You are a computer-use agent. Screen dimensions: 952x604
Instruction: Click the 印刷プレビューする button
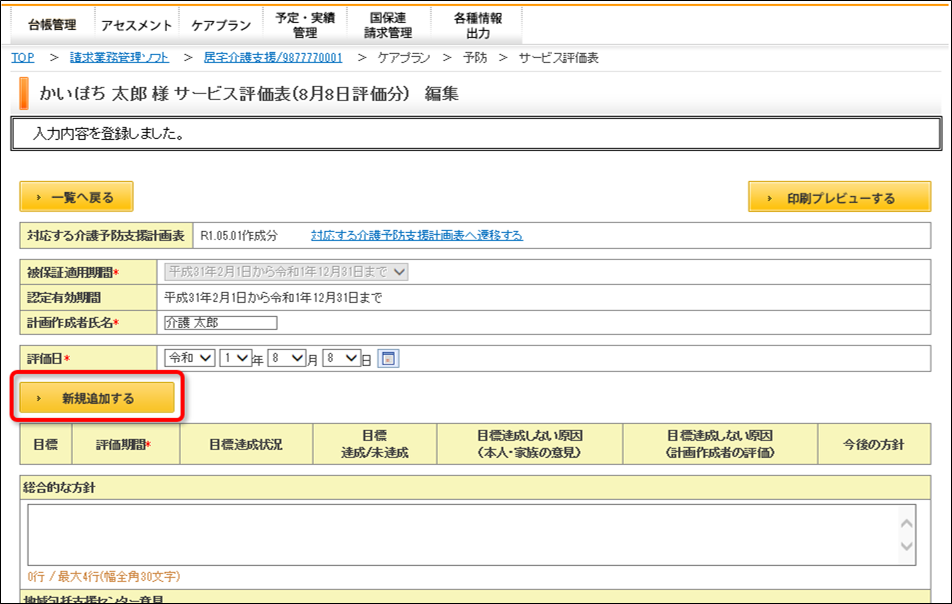[x=839, y=197]
